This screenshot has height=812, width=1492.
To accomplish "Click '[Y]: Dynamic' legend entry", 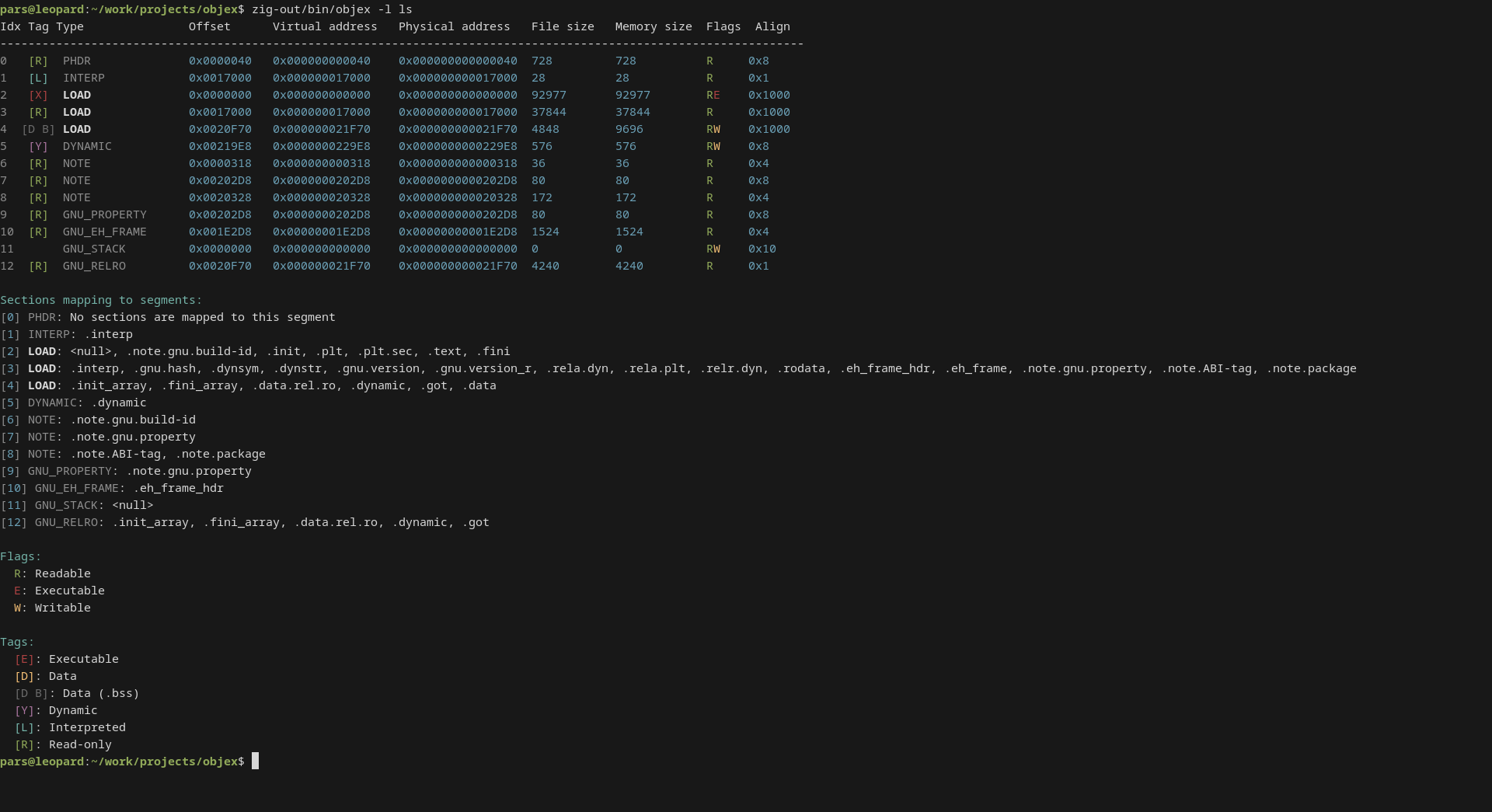I will [x=56, y=710].
